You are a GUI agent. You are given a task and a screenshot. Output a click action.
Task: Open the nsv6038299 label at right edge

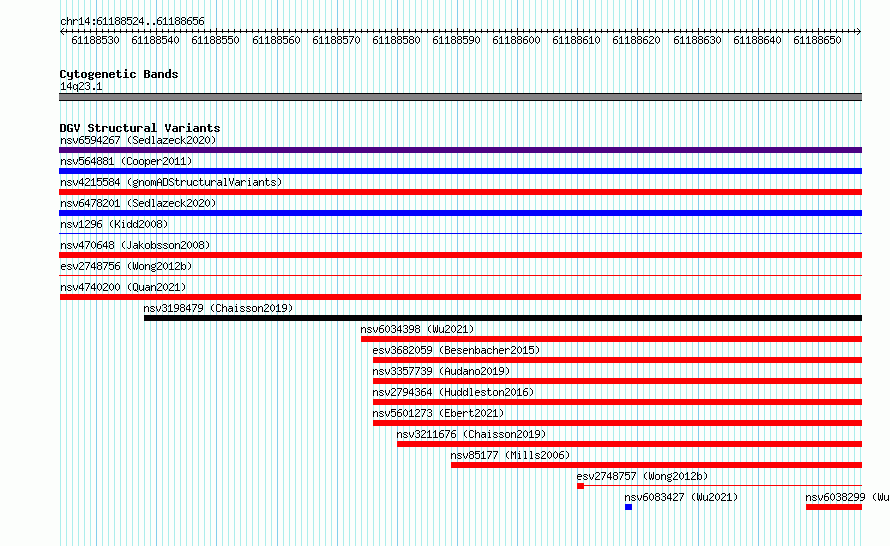[x=847, y=497]
